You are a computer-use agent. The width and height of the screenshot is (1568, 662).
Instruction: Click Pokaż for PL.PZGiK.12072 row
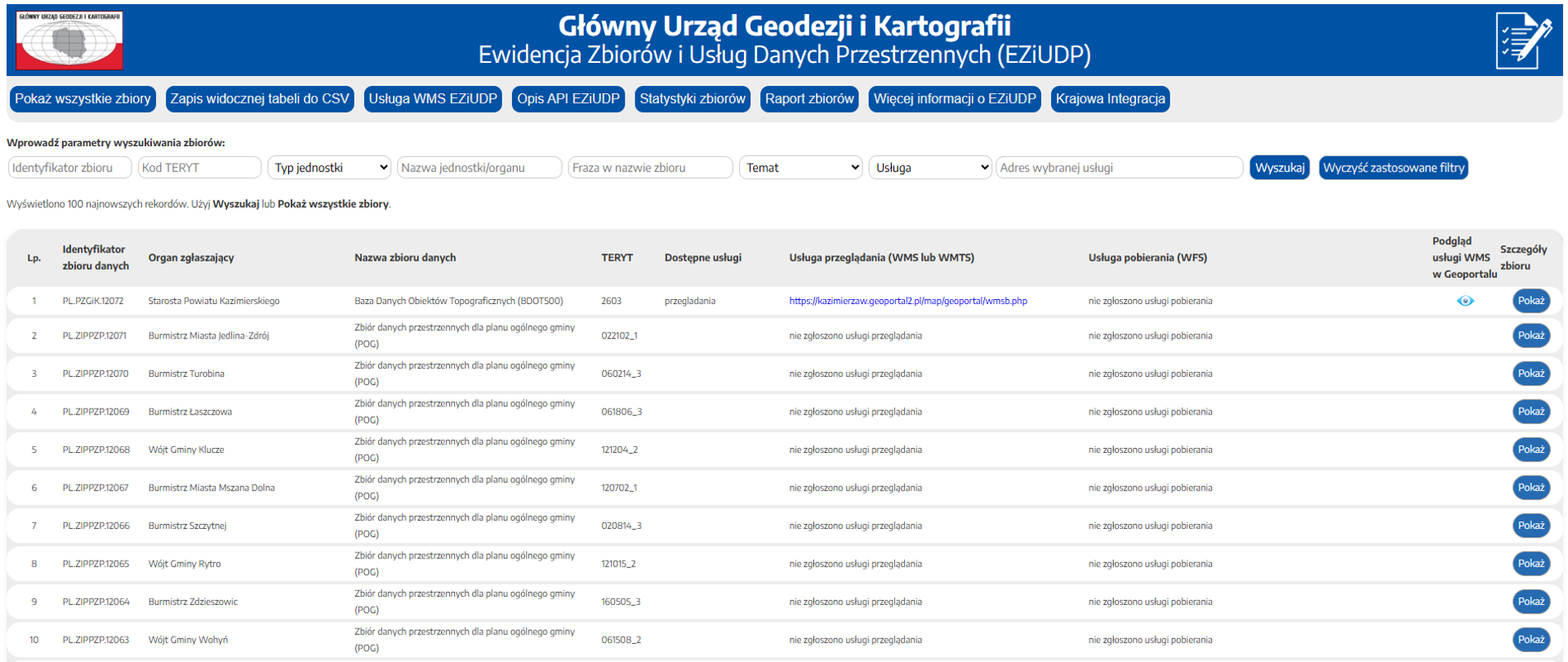(x=1531, y=301)
